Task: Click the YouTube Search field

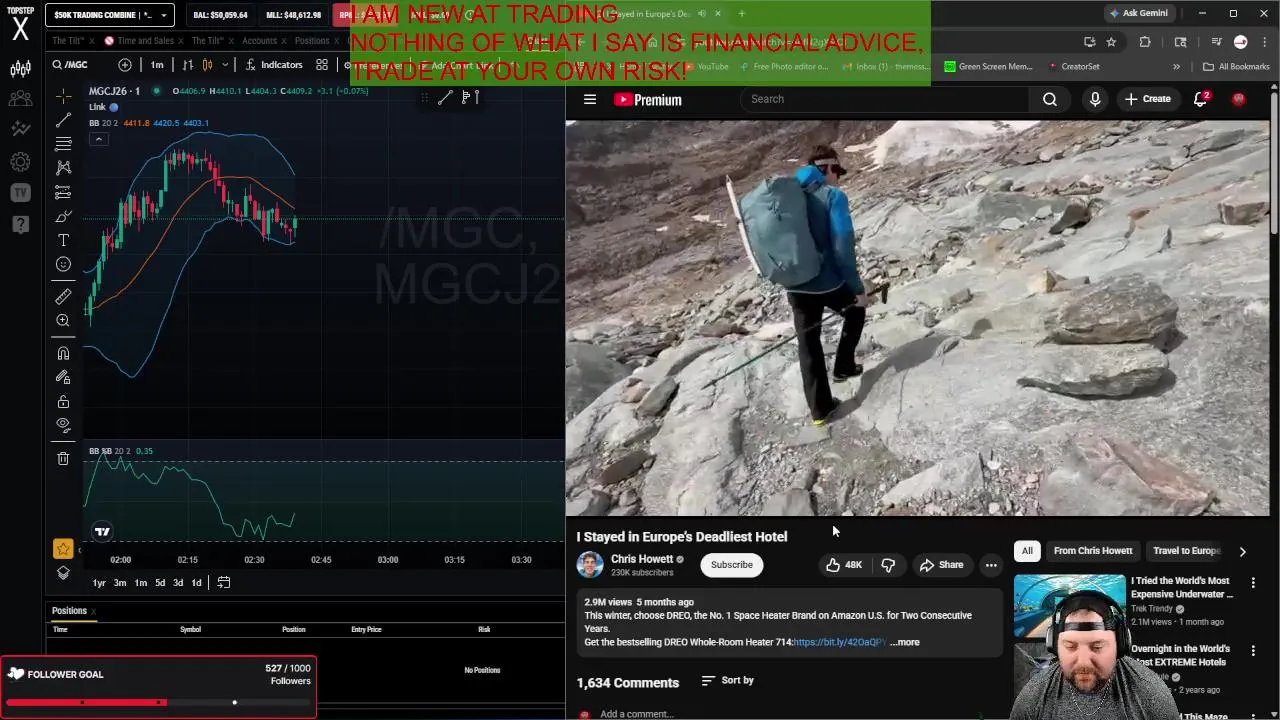Action: [885, 99]
